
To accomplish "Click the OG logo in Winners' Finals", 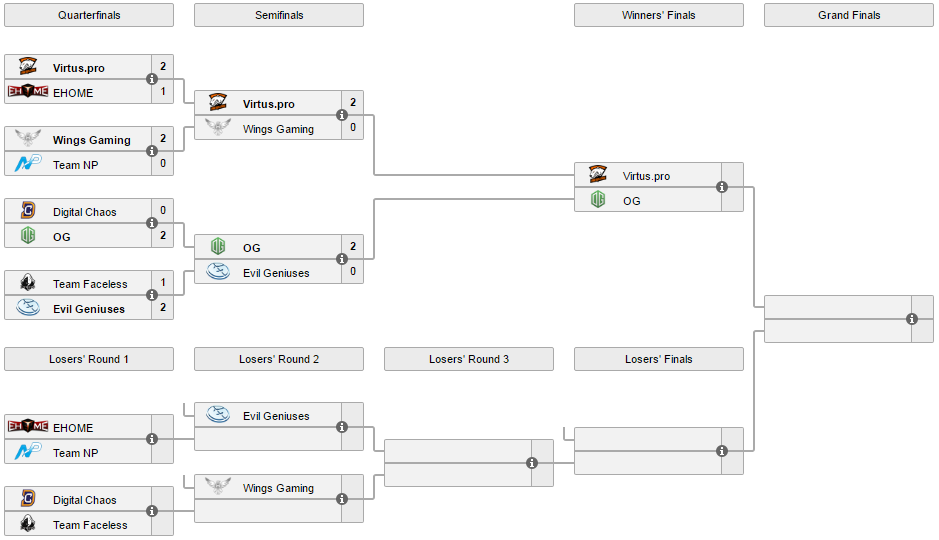I will coord(598,200).
